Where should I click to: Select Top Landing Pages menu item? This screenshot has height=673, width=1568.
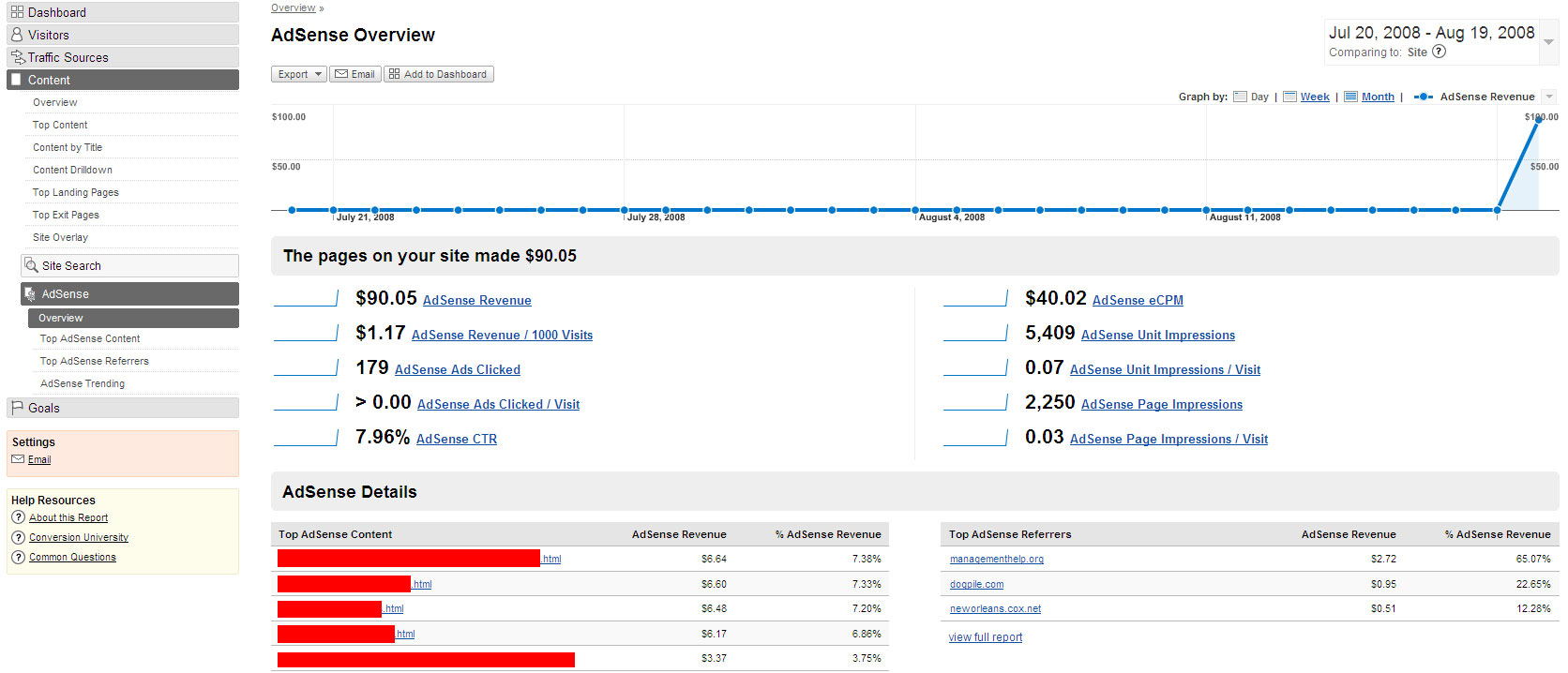click(x=76, y=192)
